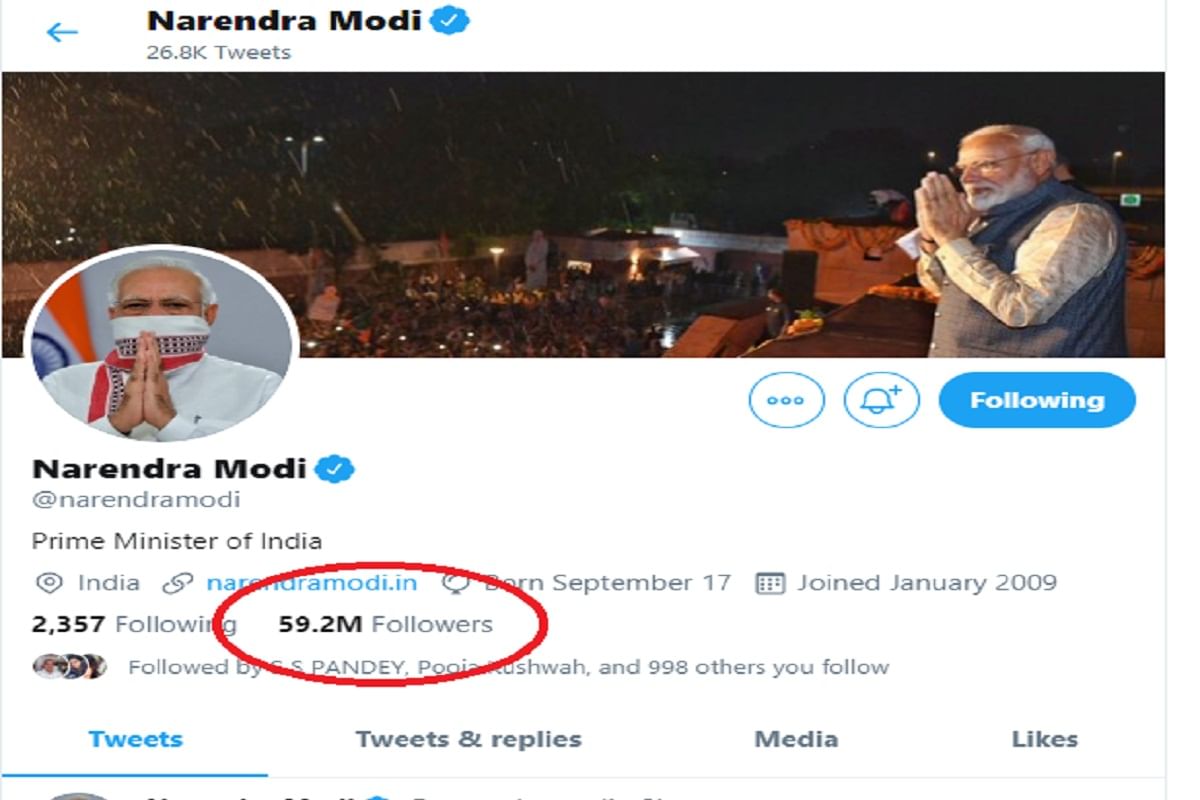Viewport: 1200px width, 800px height.
Task: Open the 59.2M Followers list
Action: point(385,625)
